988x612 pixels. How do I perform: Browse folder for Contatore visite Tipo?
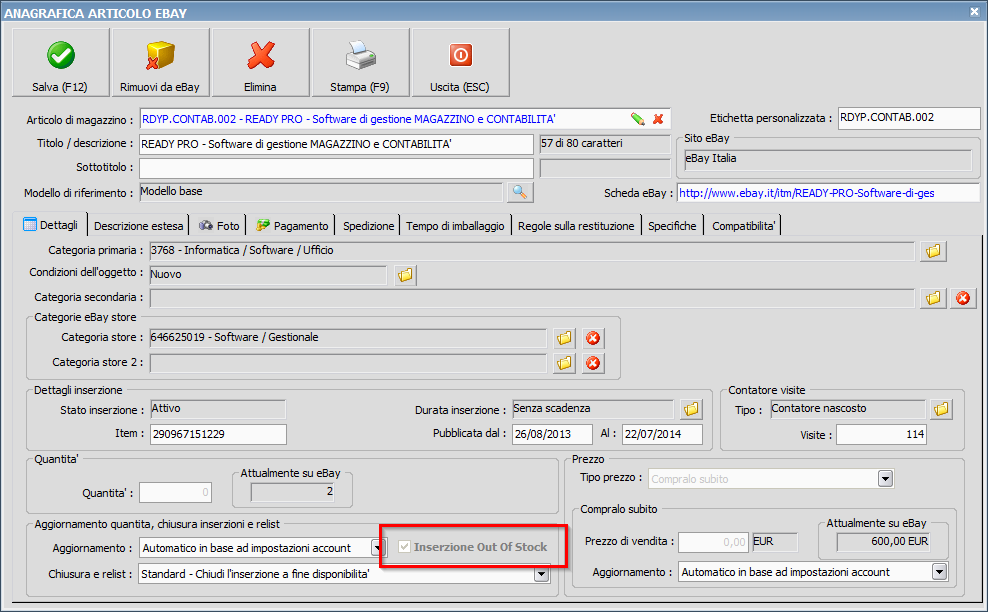click(941, 409)
